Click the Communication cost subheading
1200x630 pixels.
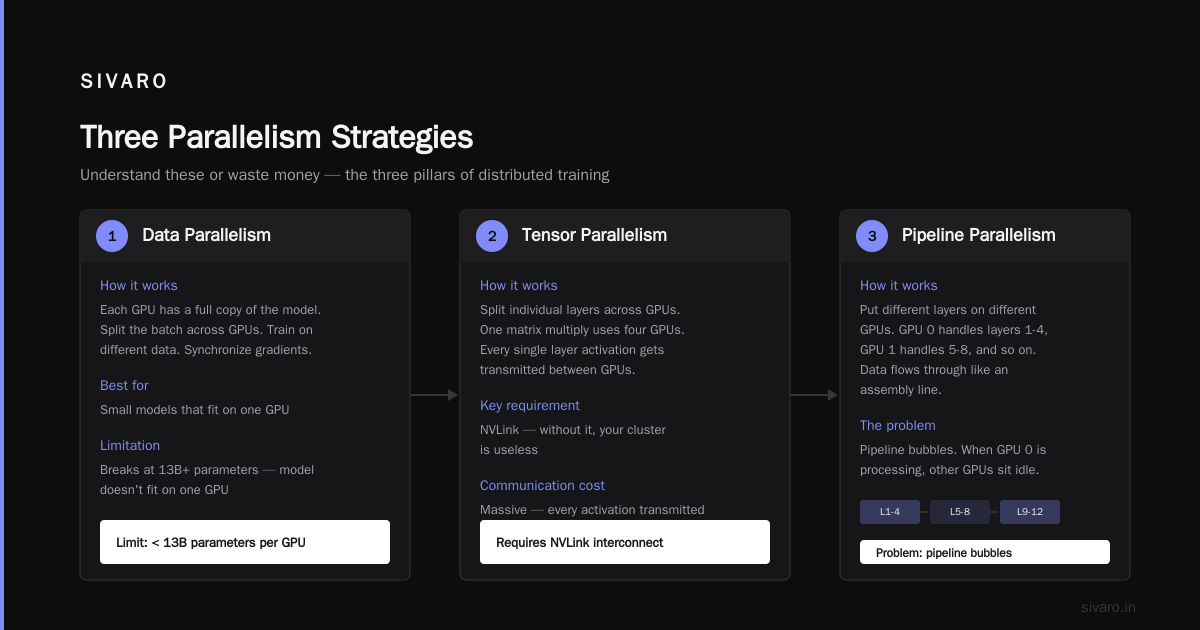pos(542,485)
